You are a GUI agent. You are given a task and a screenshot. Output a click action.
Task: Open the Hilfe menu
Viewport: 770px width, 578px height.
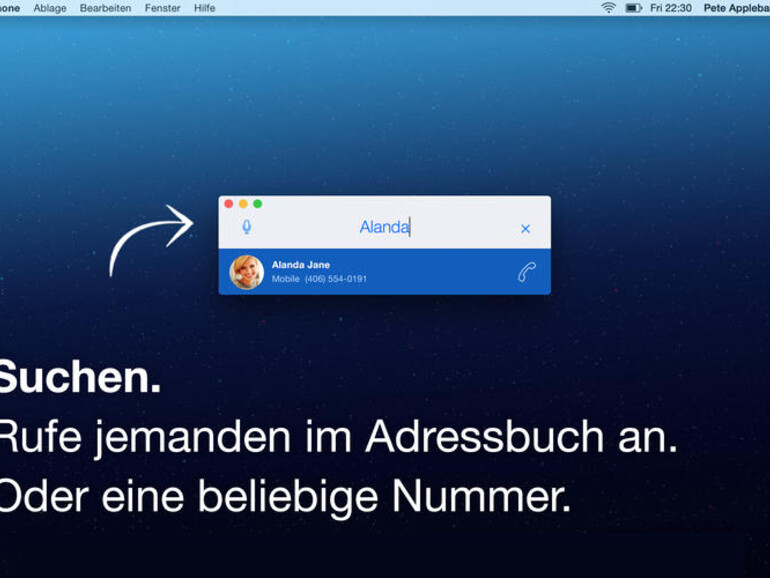coord(204,8)
